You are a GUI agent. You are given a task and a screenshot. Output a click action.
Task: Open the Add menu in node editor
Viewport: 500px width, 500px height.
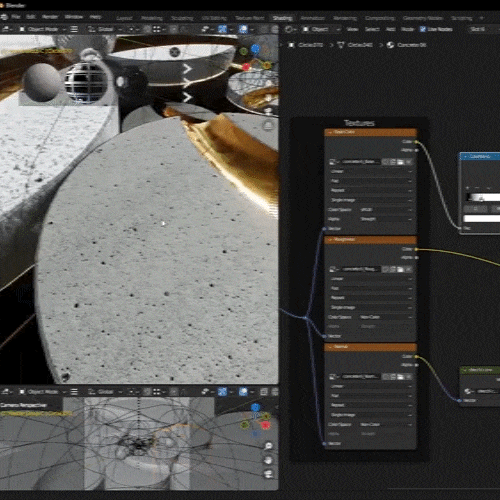coord(390,29)
